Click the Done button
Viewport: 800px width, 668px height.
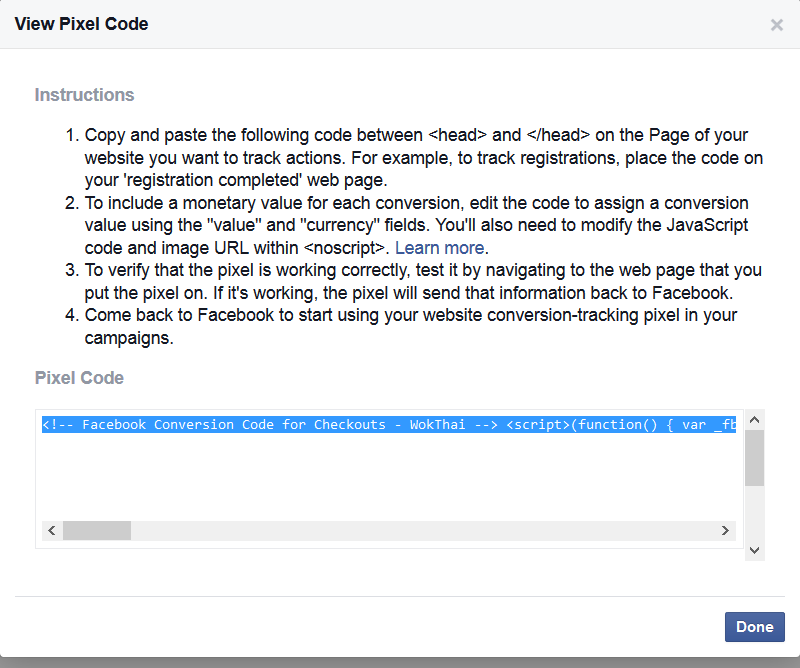tap(755, 627)
